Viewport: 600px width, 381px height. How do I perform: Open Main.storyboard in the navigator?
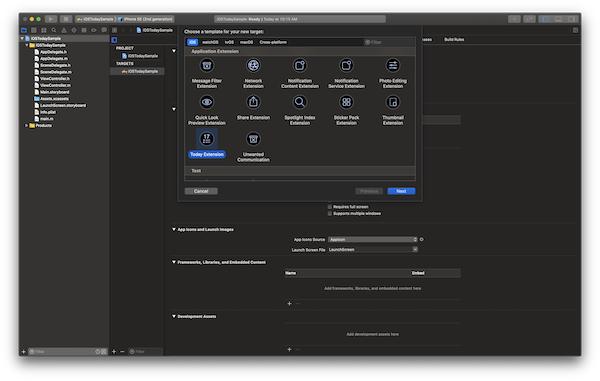point(54,92)
